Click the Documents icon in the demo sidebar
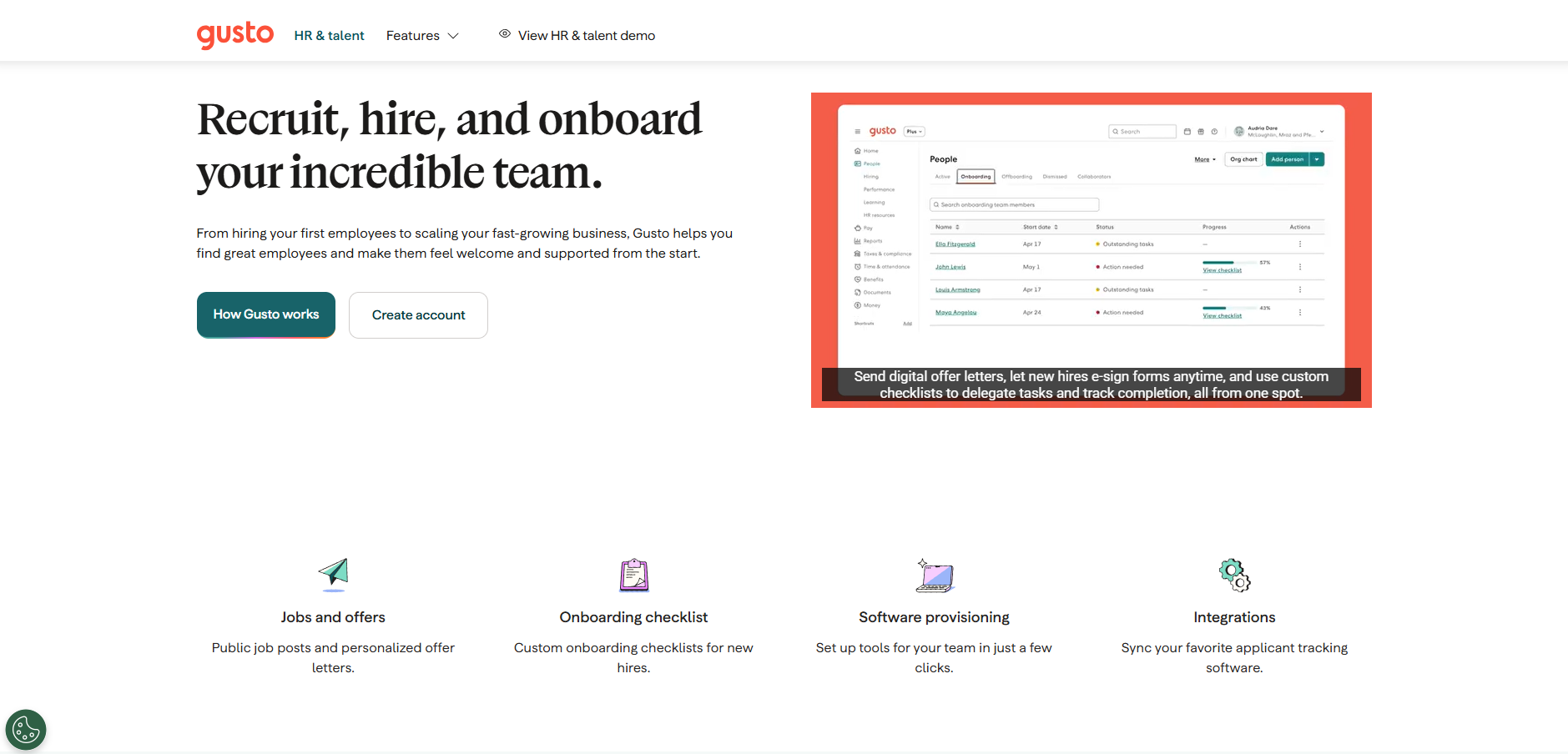Viewport: 1568px width, 754px height. pos(857,293)
